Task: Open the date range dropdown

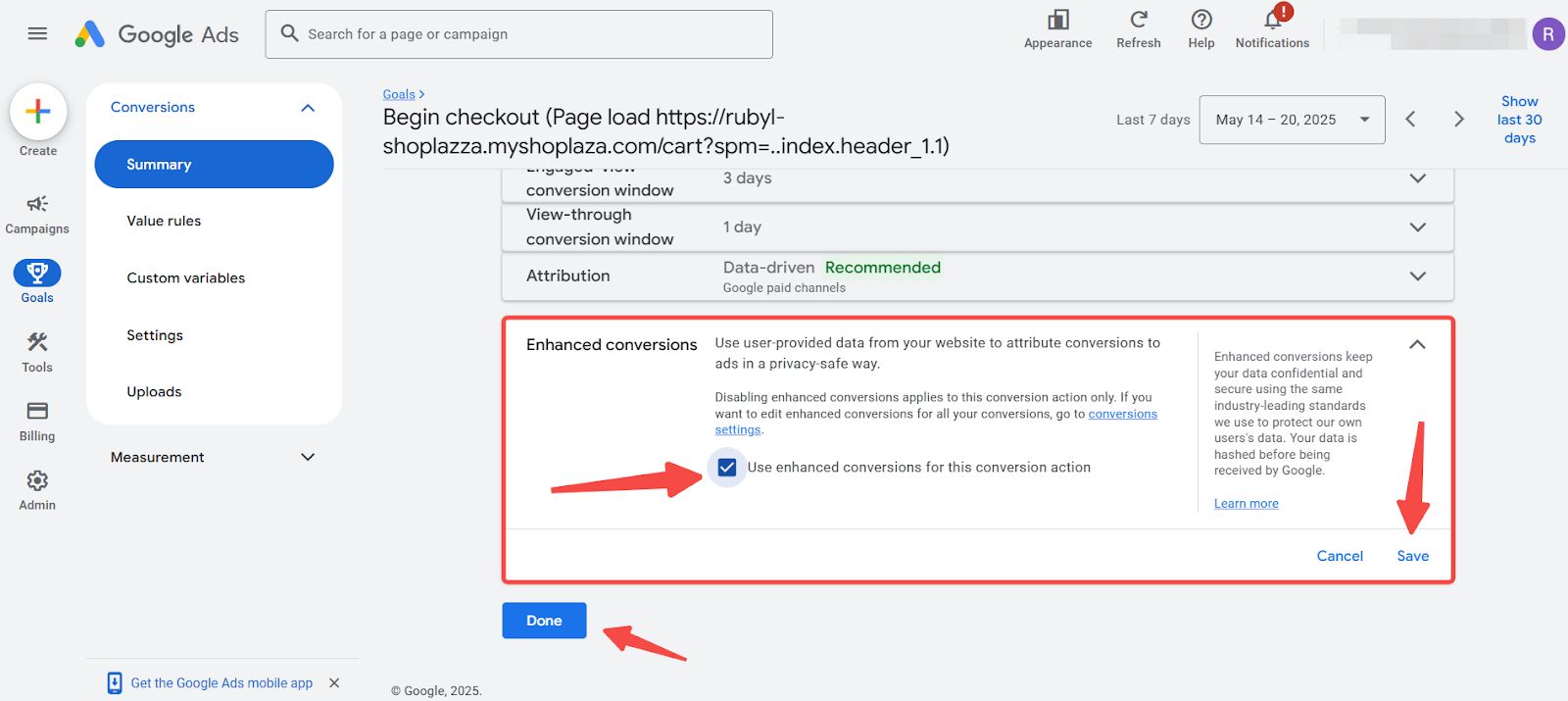Action: 1292,120
